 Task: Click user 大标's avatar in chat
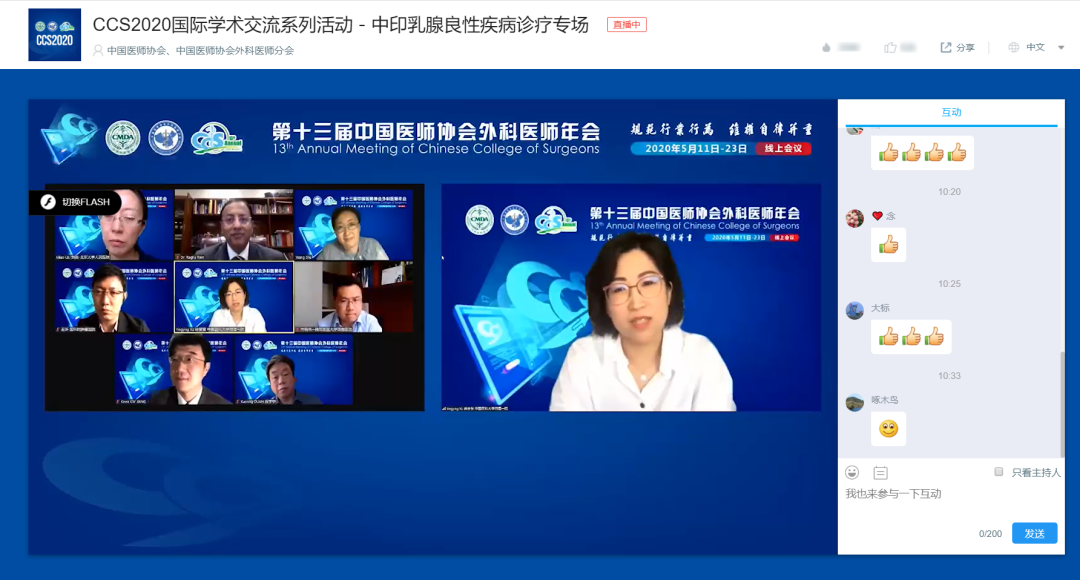click(x=854, y=310)
